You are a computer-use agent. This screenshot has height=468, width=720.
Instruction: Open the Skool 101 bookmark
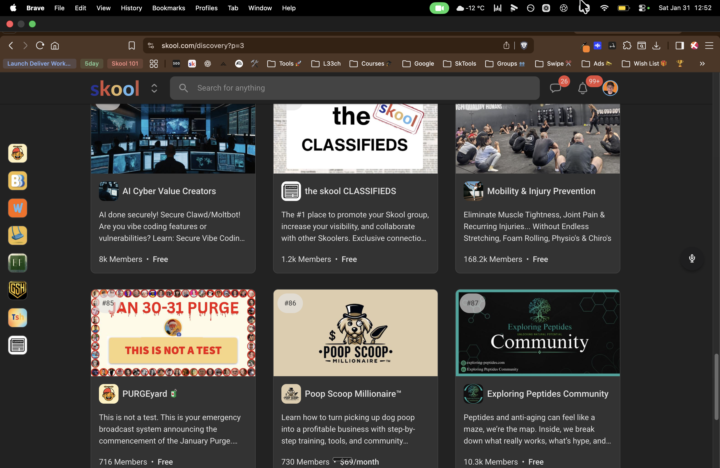124,63
